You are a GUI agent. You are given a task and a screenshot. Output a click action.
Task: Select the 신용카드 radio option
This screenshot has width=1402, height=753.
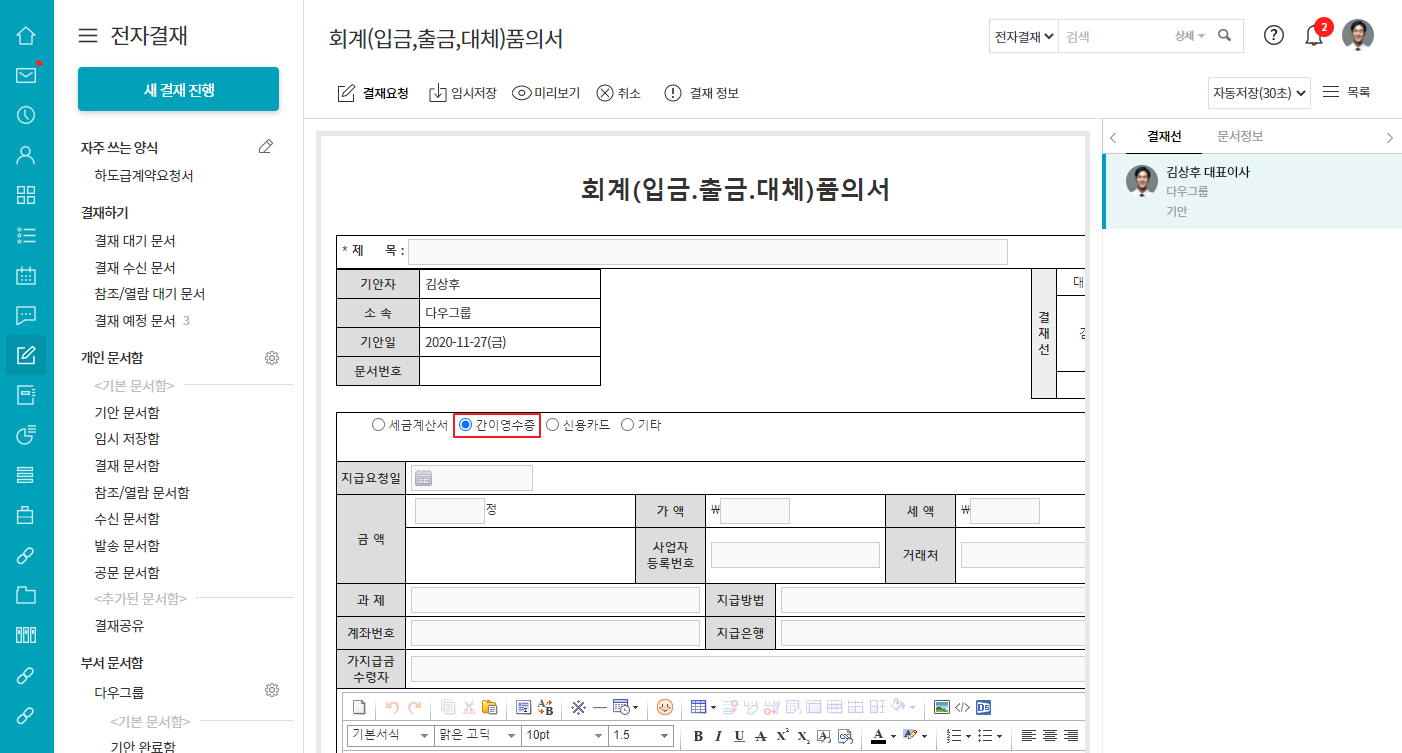[x=552, y=425]
